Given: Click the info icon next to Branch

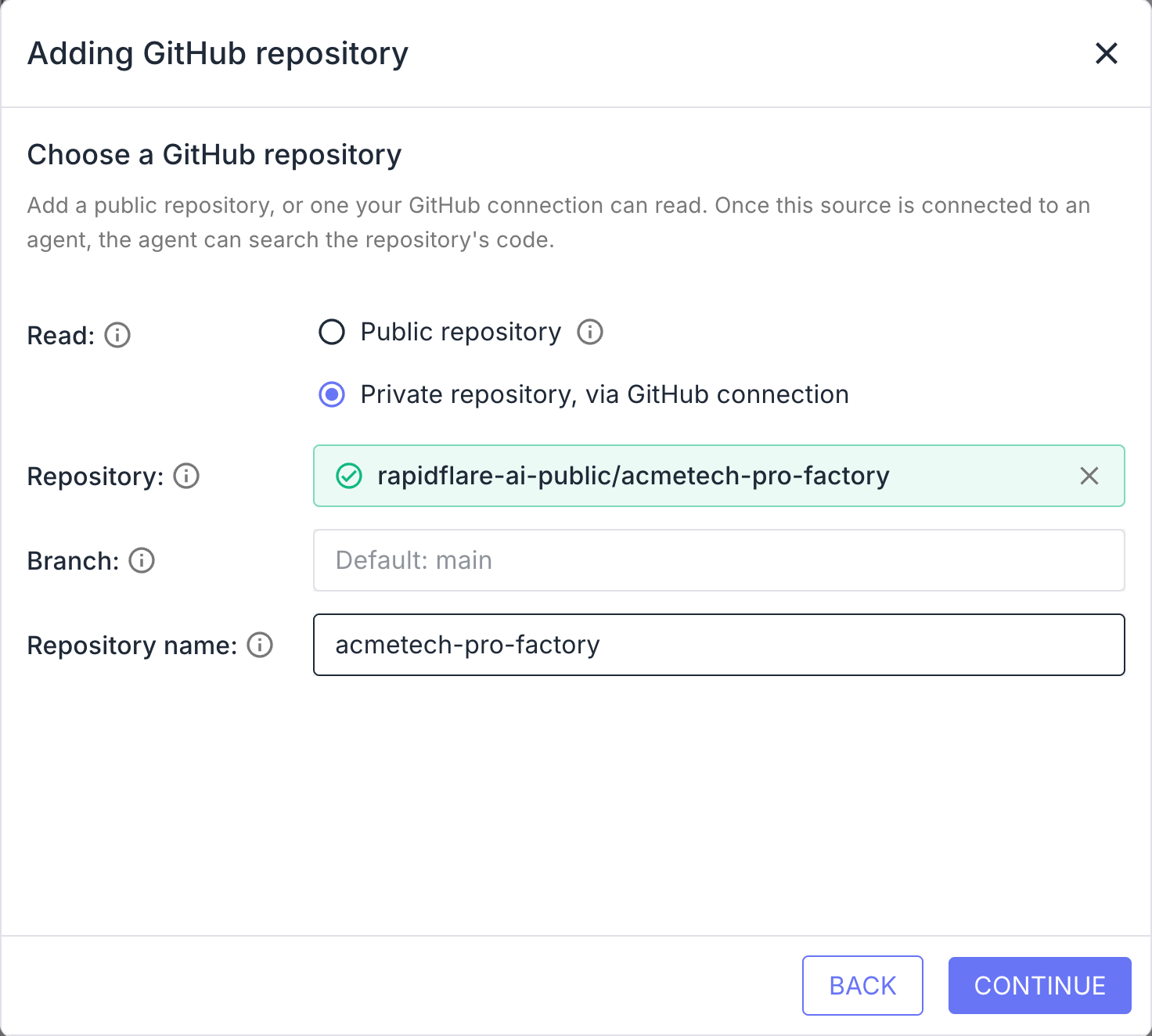Looking at the screenshot, I should click(142, 560).
